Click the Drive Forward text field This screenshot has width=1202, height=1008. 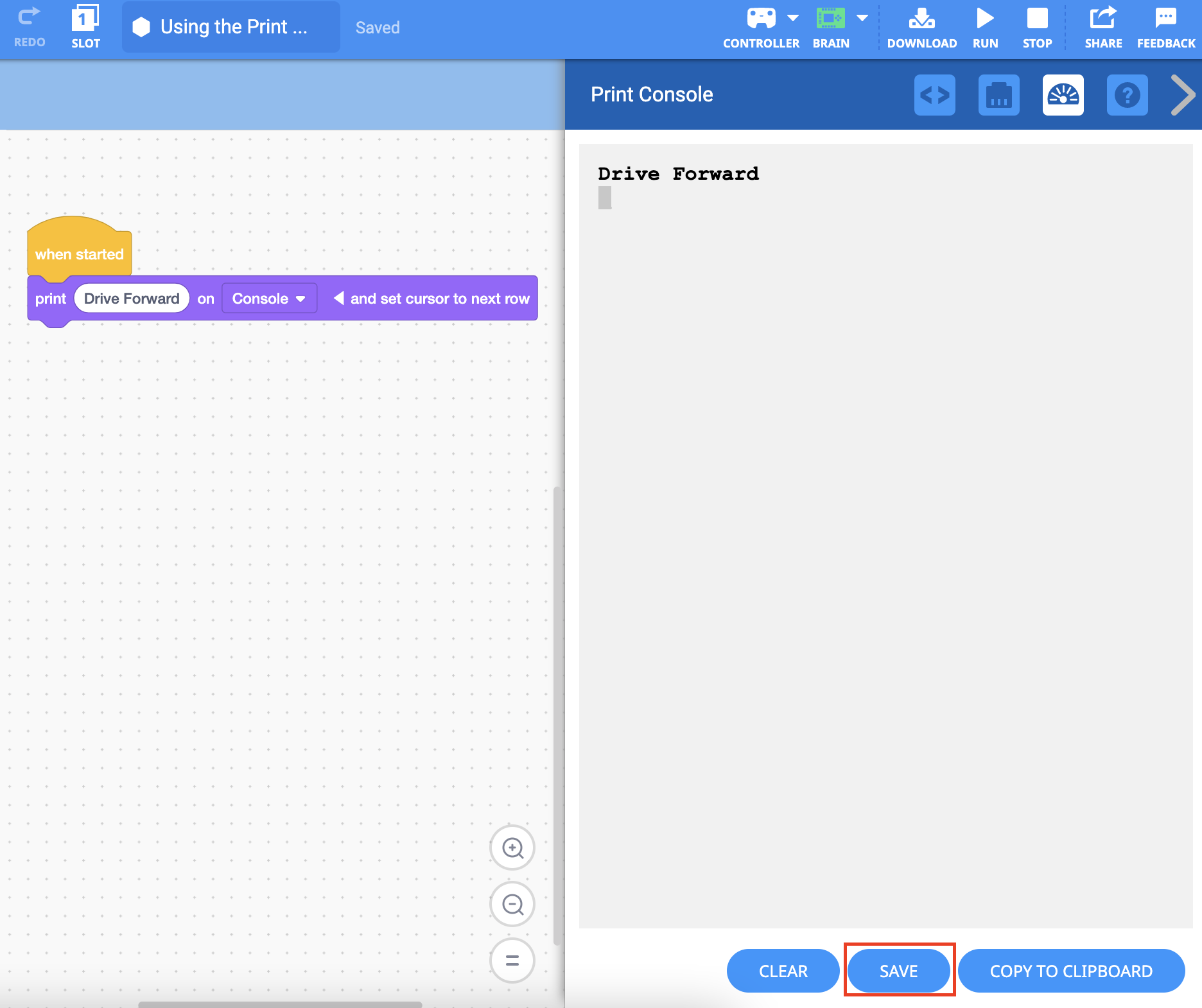[x=132, y=299]
